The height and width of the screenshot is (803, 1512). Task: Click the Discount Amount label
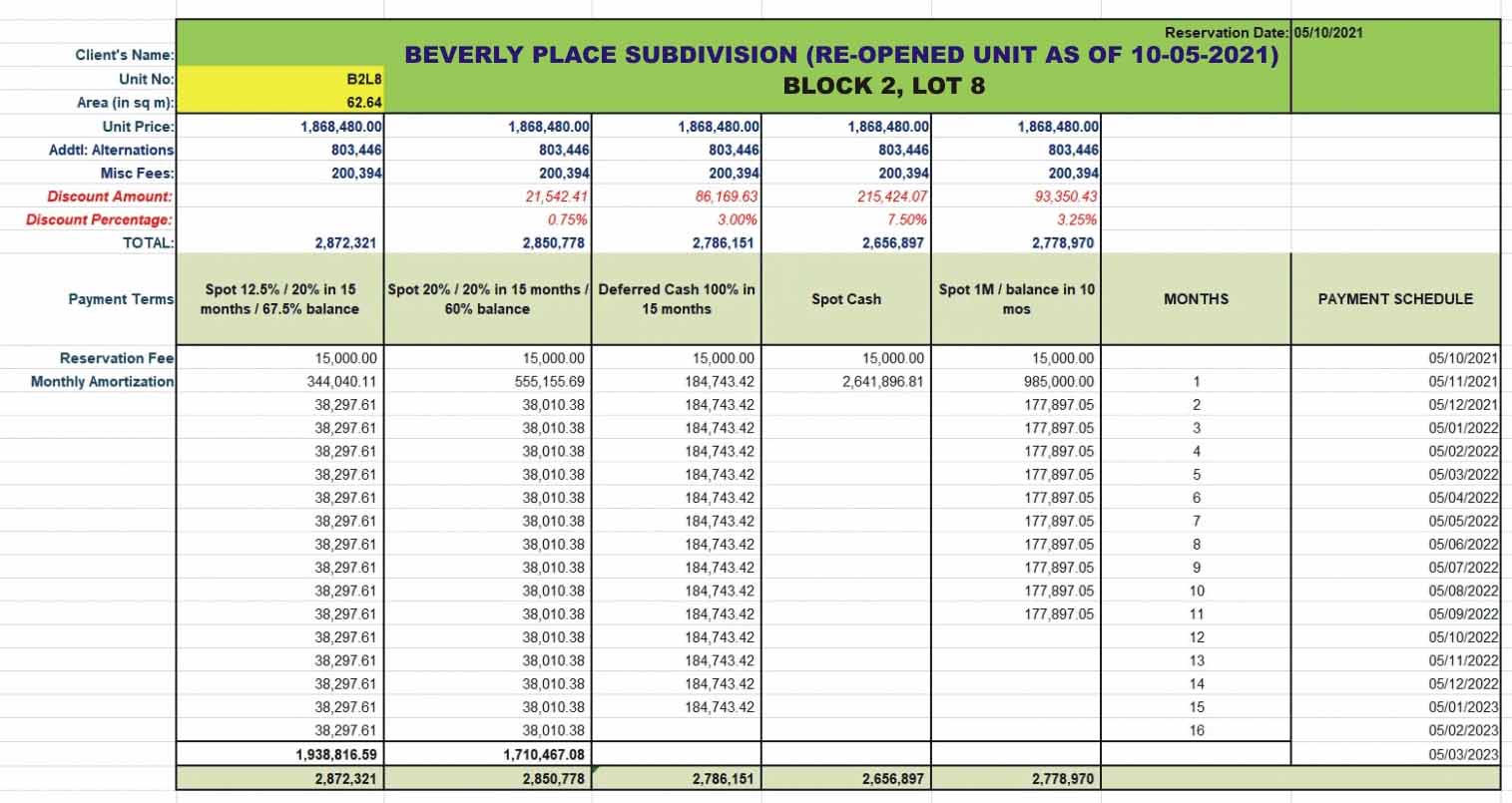point(110,197)
